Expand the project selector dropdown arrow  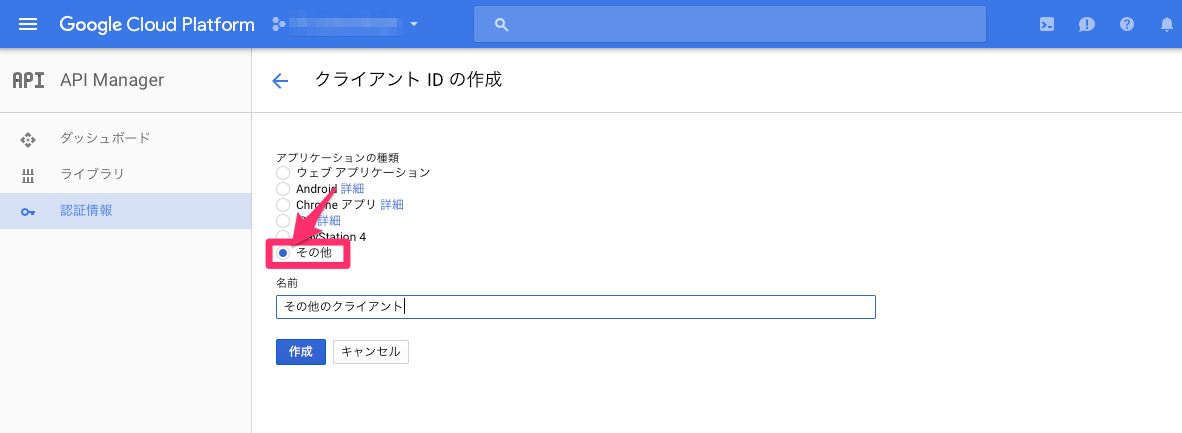[x=414, y=24]
